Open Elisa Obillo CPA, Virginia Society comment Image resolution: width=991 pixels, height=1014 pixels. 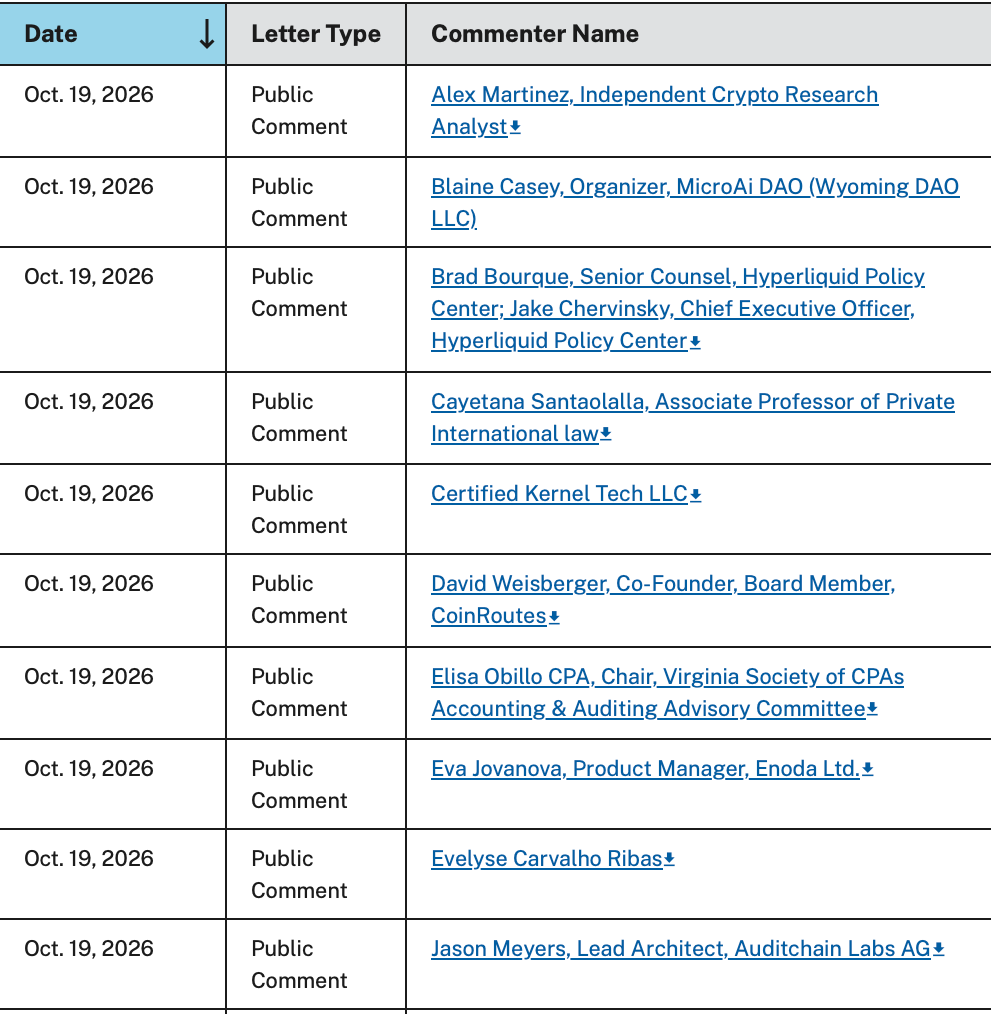pos(668,693)
